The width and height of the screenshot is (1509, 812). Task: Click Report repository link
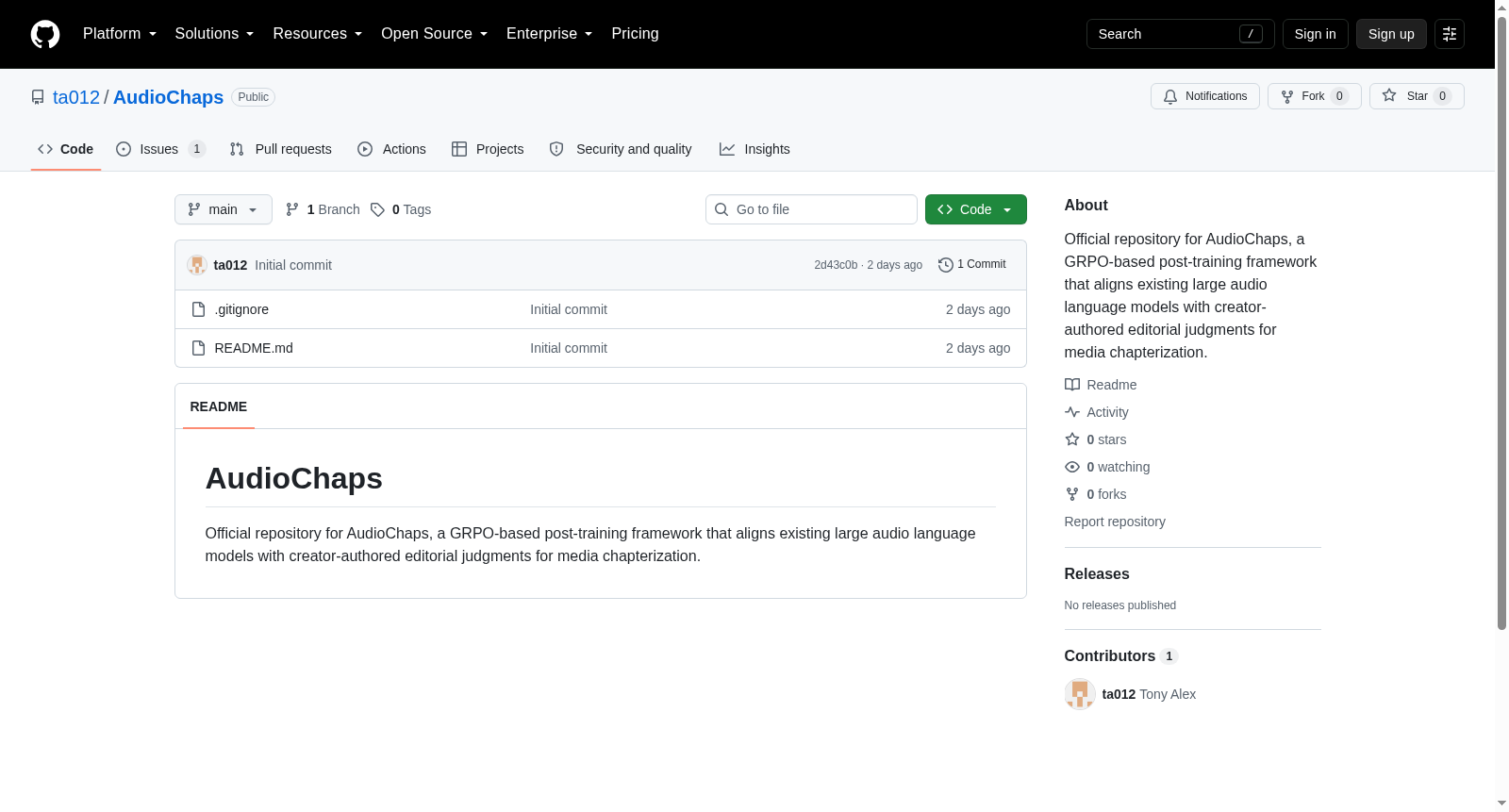1115,522
